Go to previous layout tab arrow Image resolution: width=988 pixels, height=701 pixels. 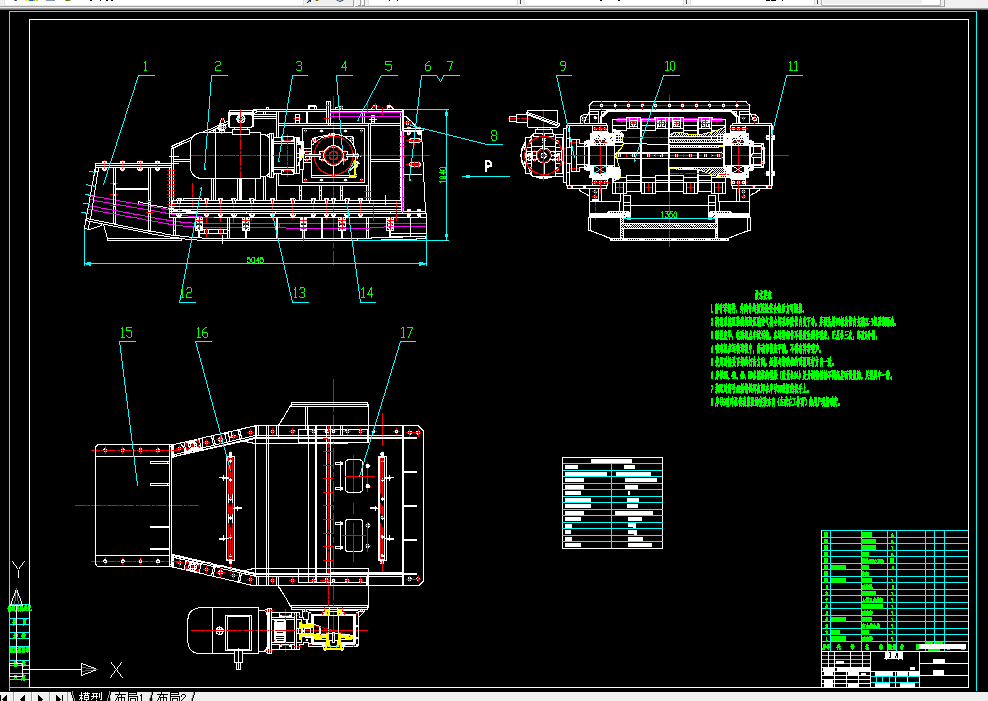point(23,697)
